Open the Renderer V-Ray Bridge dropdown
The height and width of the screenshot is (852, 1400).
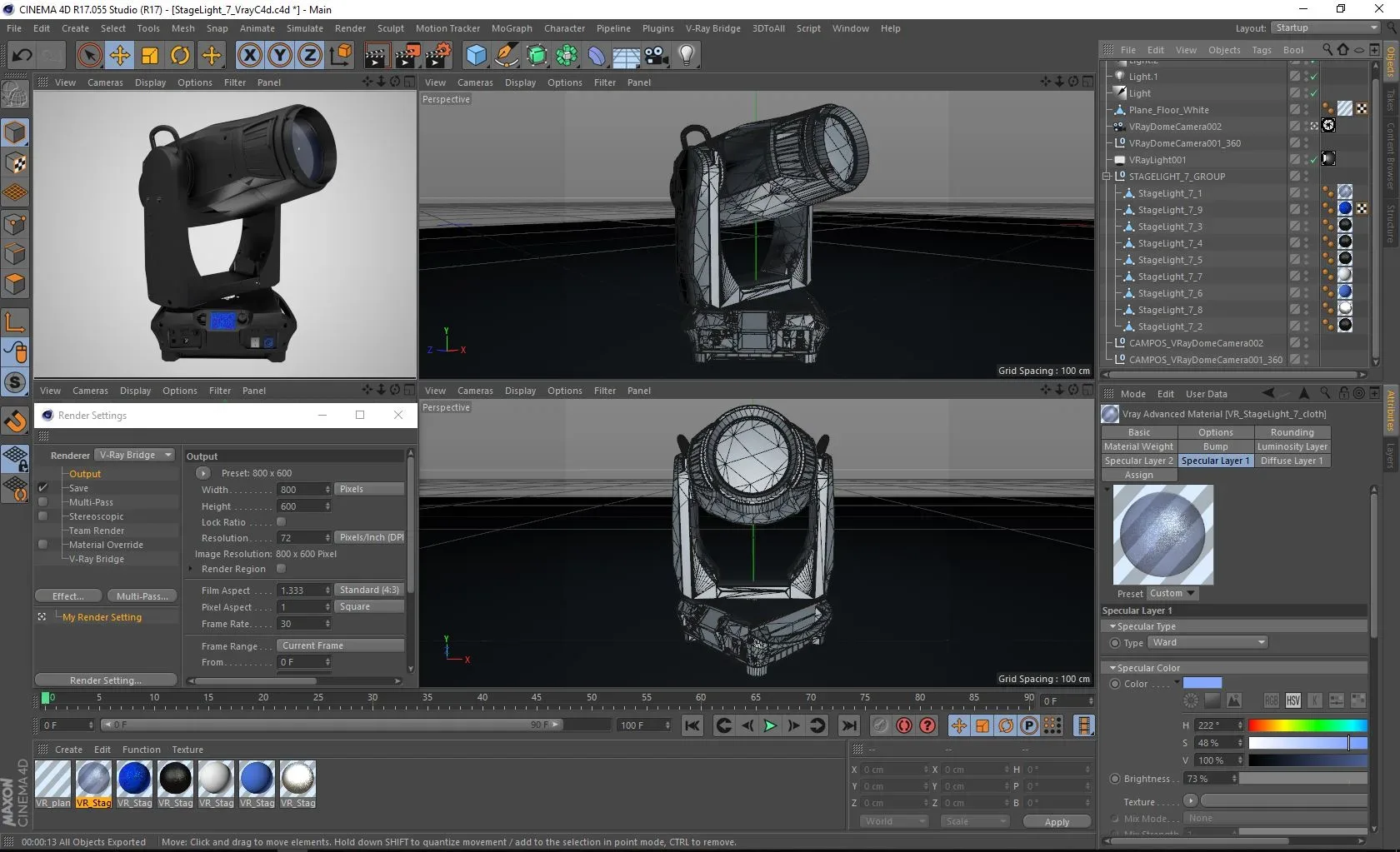(135, 455)
